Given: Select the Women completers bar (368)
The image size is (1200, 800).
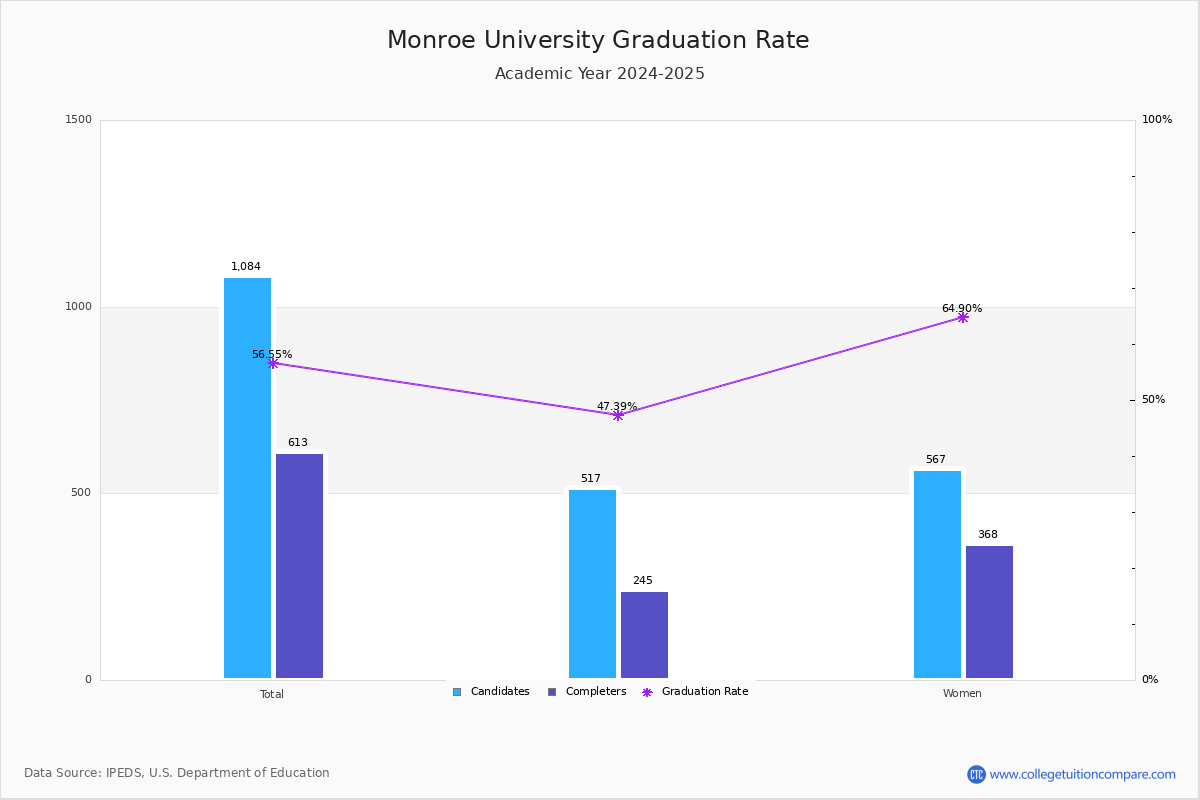Looking at the screenshot, I should [989, 612].
